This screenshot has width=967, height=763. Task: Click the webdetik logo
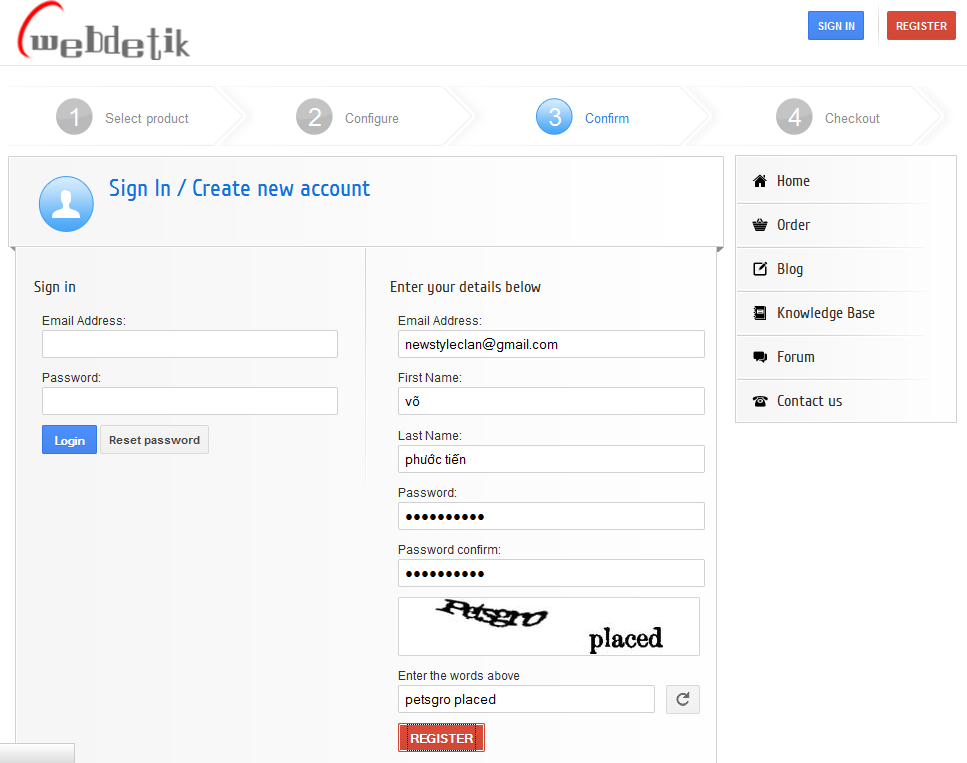(x=103, y=32)
